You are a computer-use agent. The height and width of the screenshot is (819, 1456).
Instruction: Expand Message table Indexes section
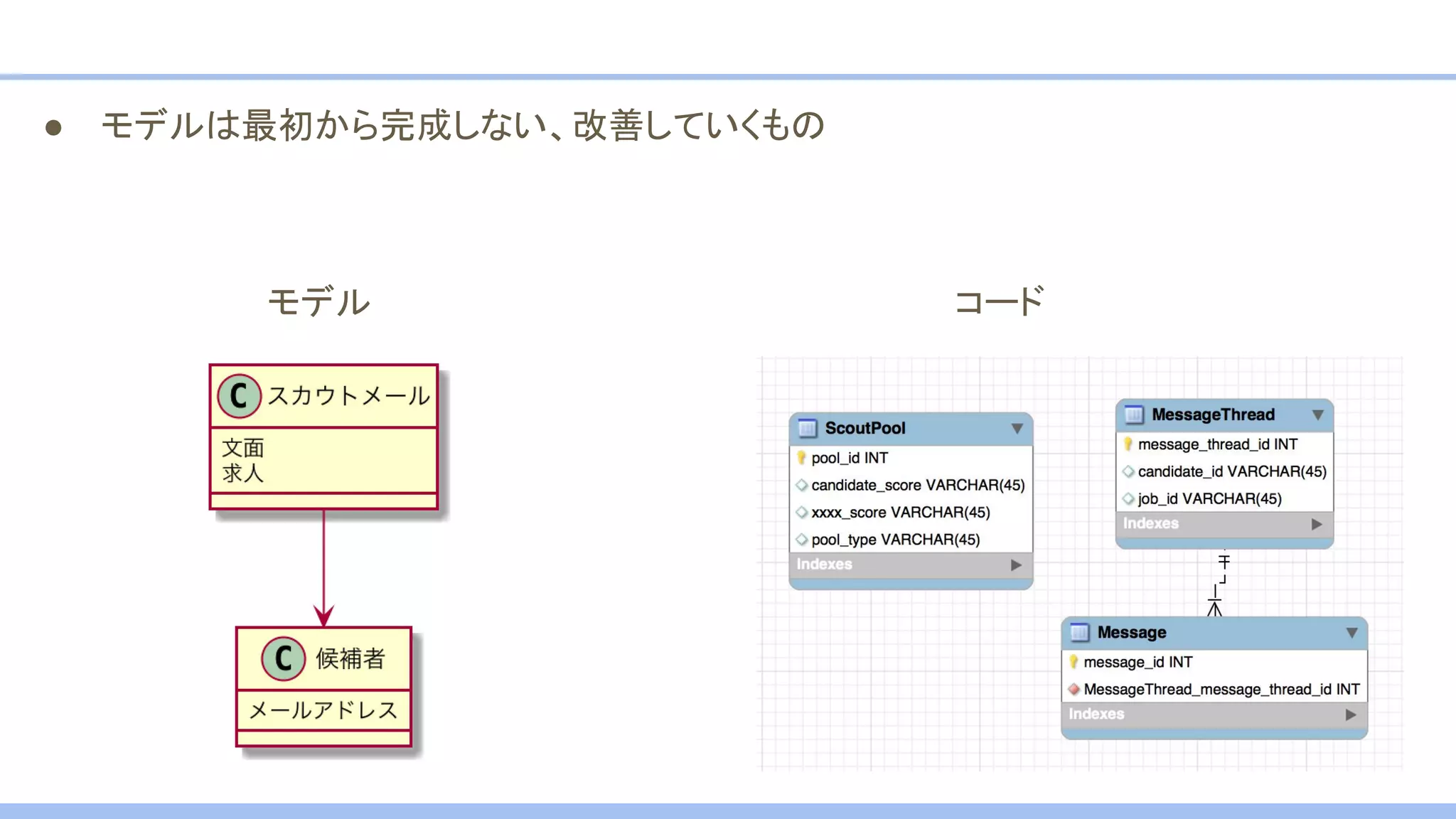(1351, 714)
